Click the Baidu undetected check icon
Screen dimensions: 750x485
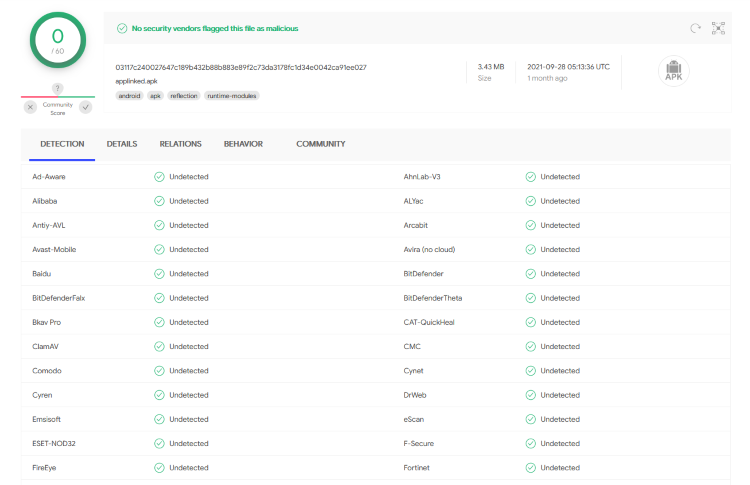pos(159,274)
